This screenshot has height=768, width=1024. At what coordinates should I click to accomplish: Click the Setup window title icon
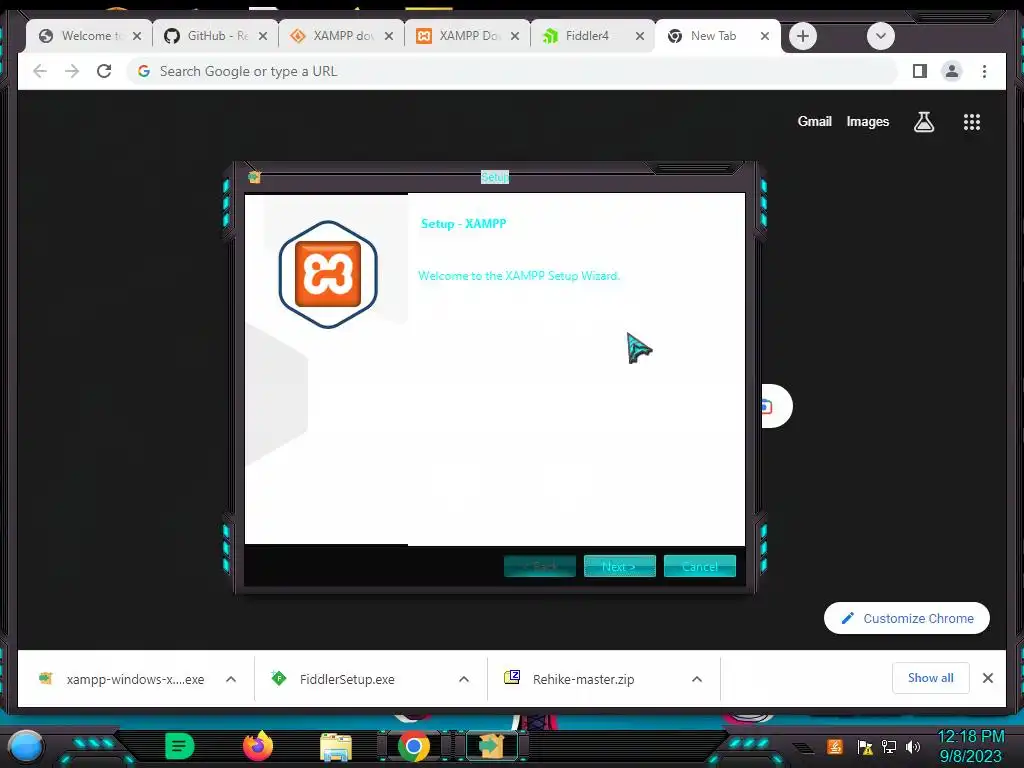(254, 177)
